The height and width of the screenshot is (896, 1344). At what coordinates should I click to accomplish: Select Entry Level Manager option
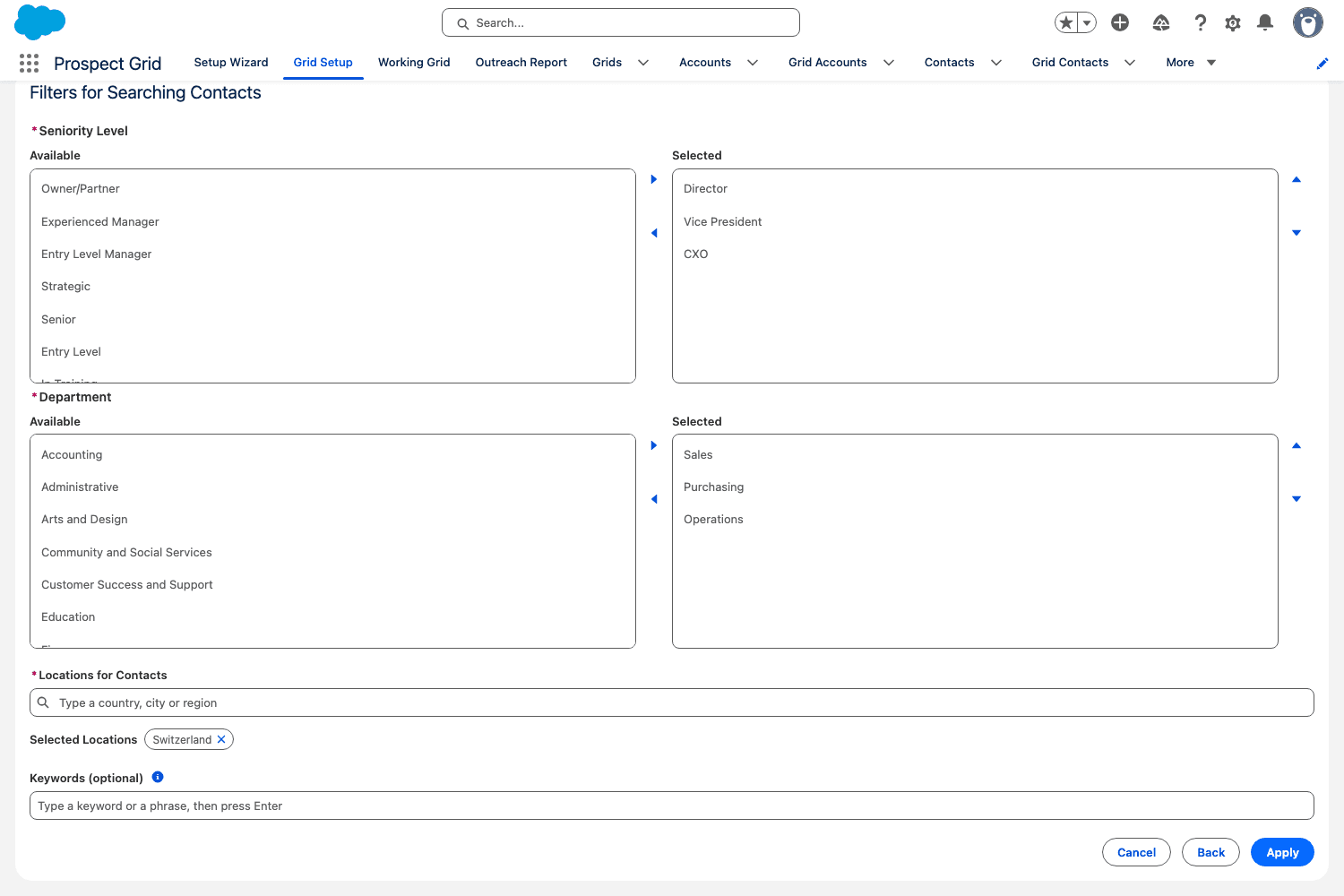pyautogui.click(x=332, y=254)
